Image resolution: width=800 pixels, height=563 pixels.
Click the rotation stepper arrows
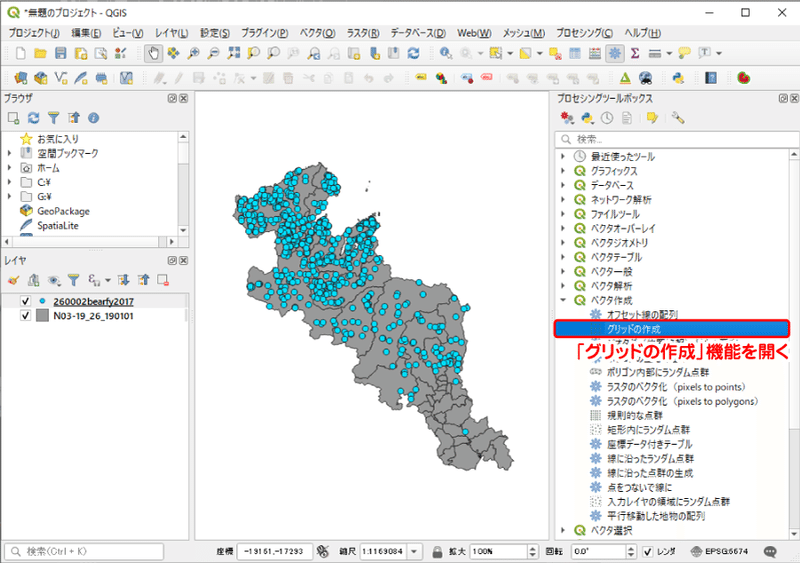click(x=631, y=551)
